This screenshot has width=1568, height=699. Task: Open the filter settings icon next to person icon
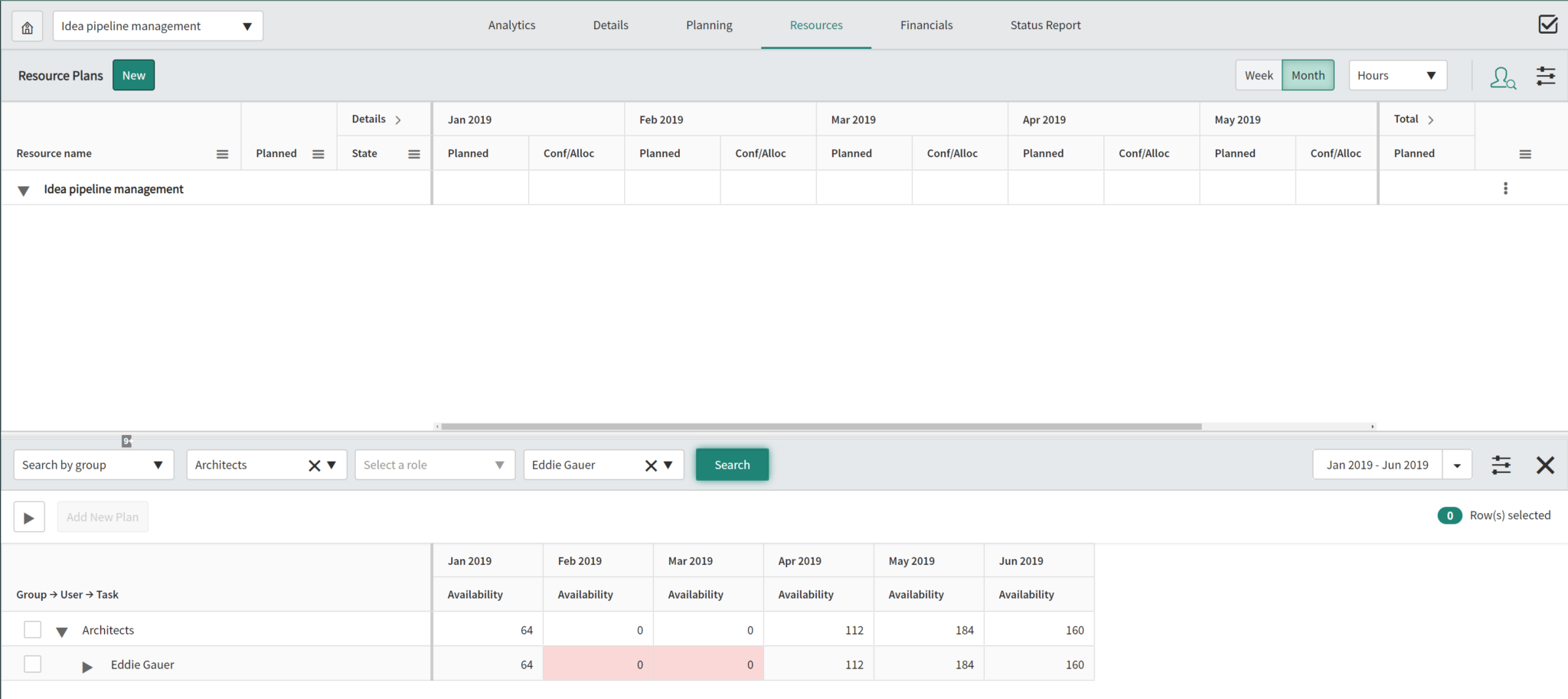pyautogui.click(x=1546, y=76)
